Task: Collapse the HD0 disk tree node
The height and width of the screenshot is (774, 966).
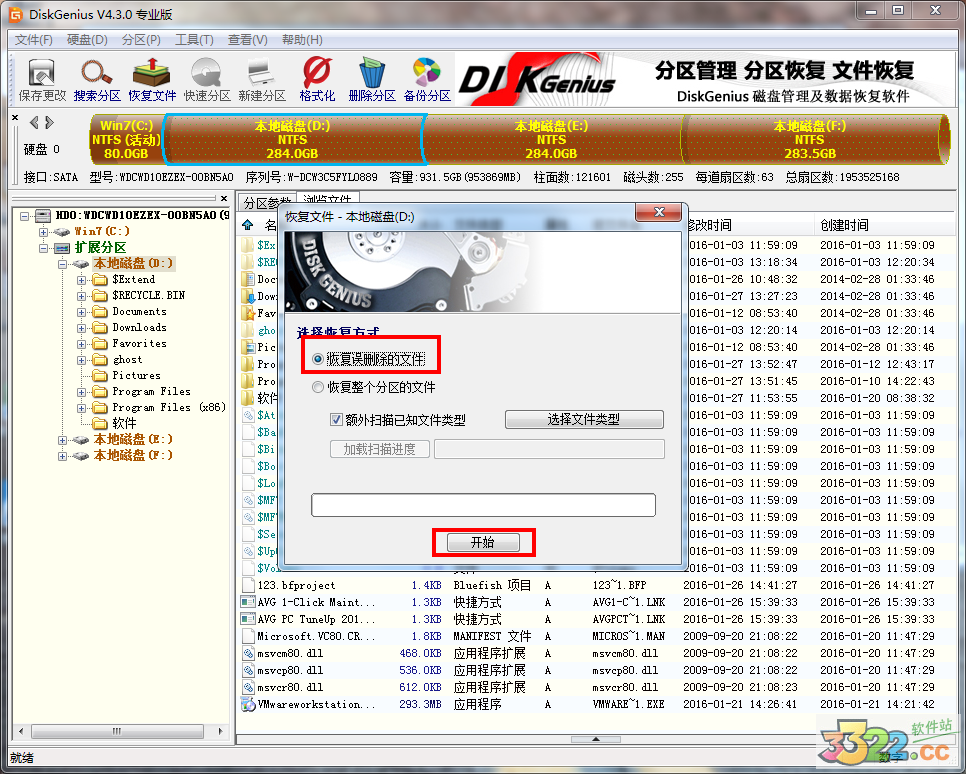Action: click(25, 216)
